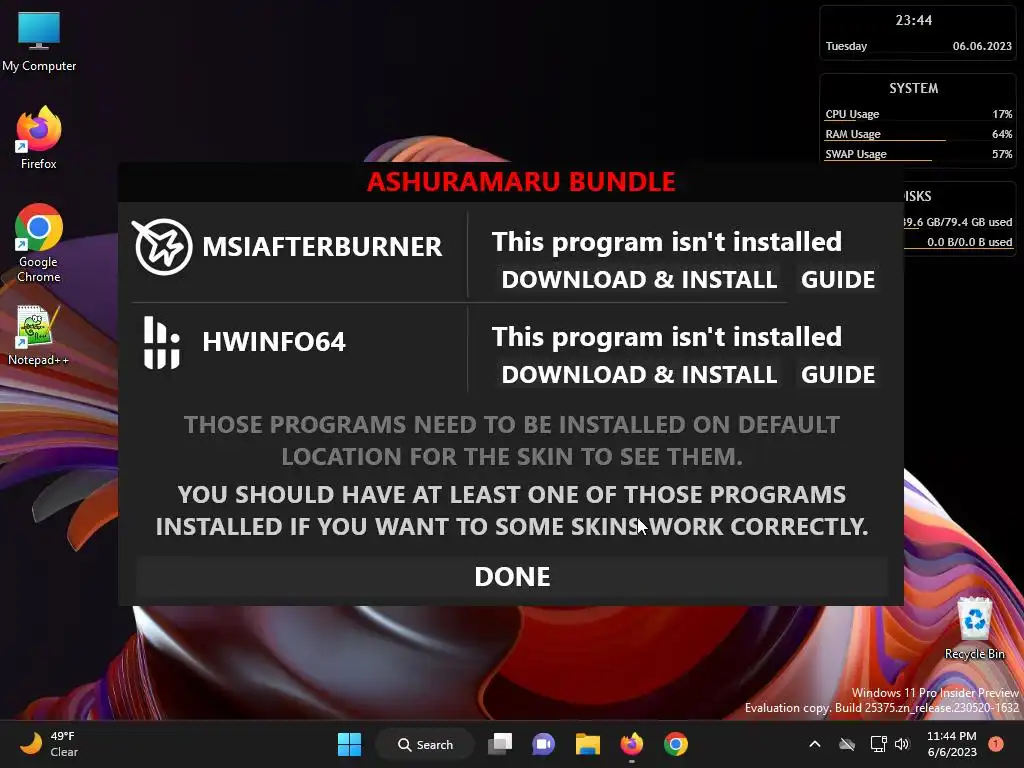Download and install HWiNFO64

pos(639,374)
